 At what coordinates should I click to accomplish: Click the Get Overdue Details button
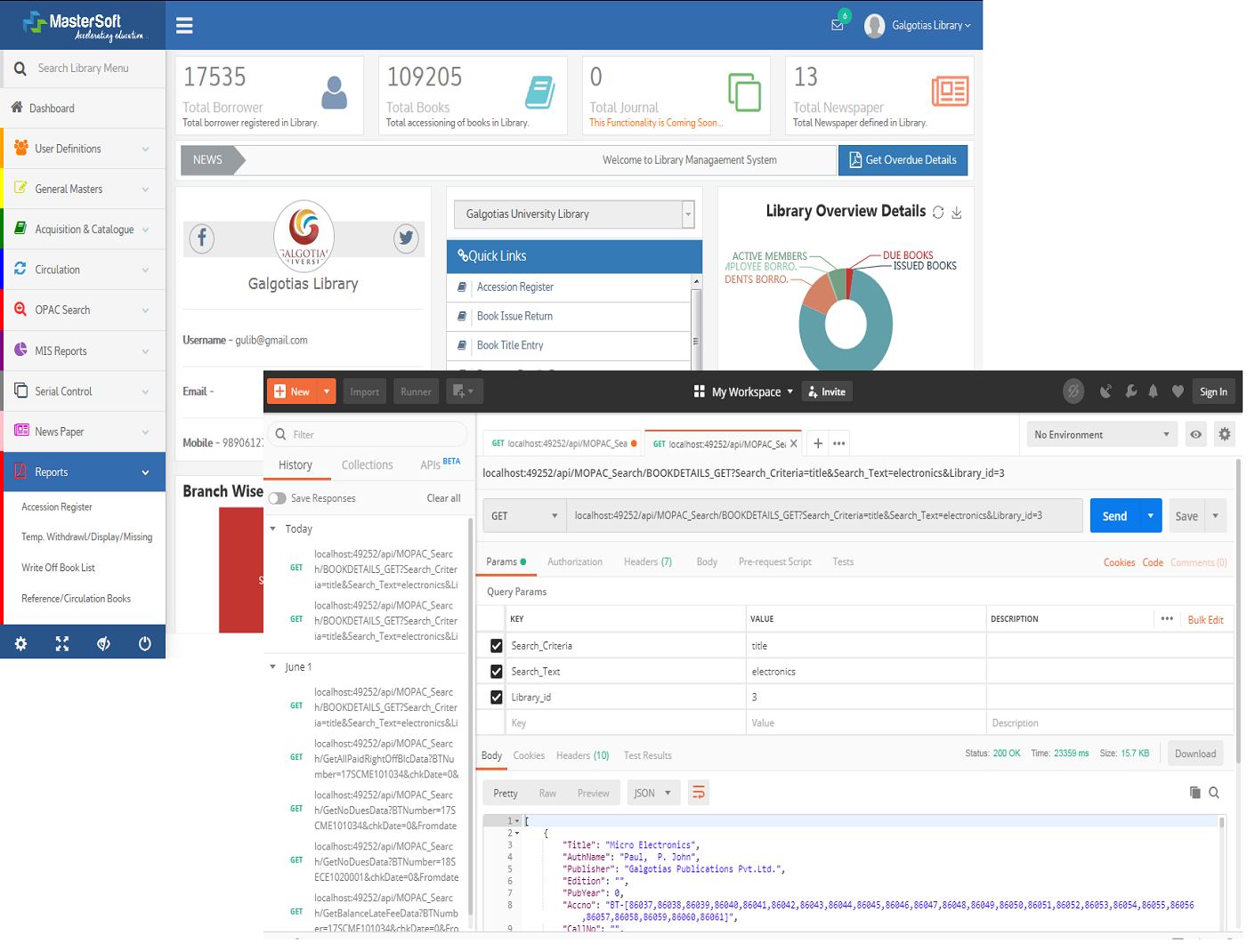pyautogui.click(x=903, y=160)
